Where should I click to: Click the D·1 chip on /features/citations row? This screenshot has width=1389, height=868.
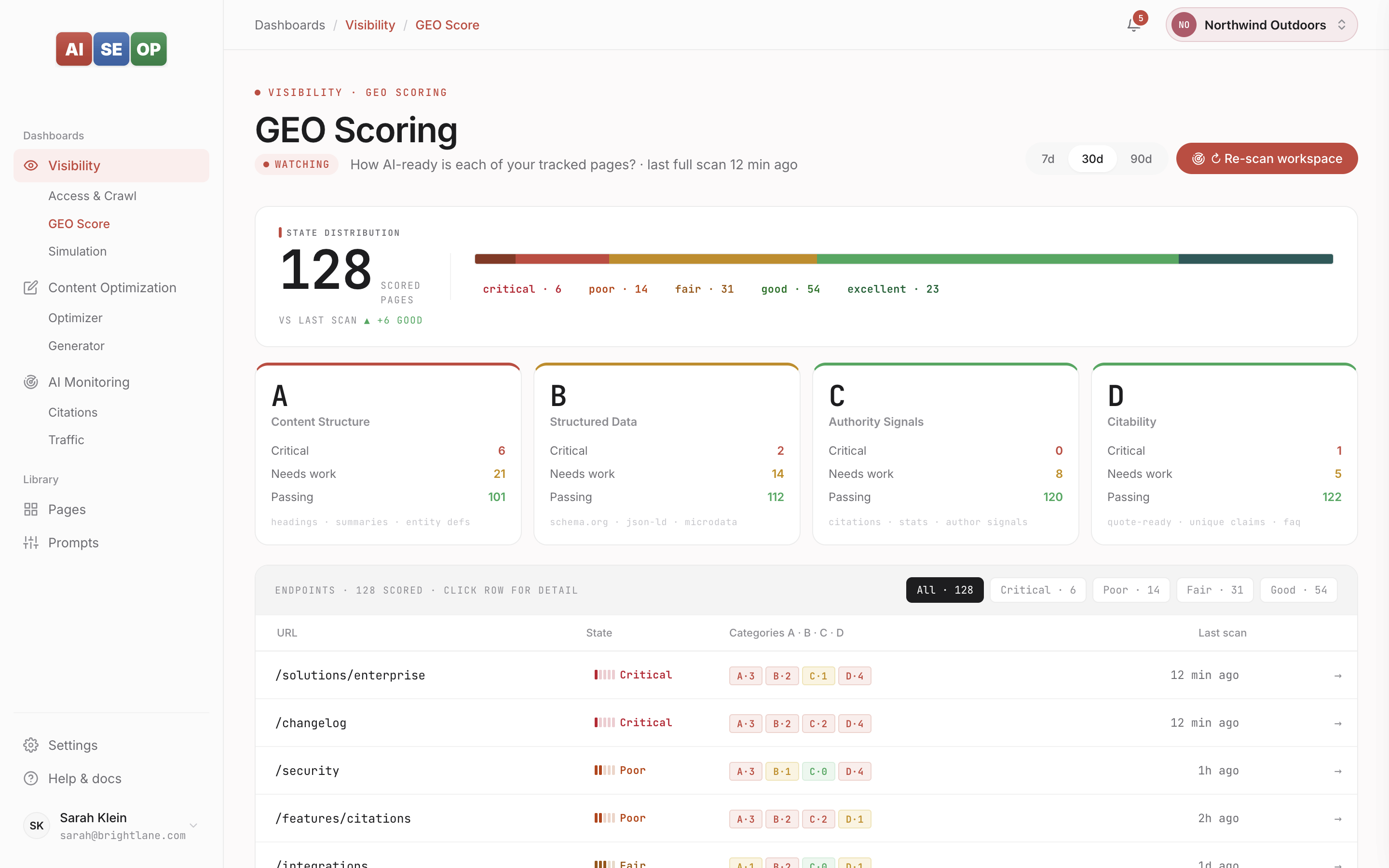pos(854,819)
